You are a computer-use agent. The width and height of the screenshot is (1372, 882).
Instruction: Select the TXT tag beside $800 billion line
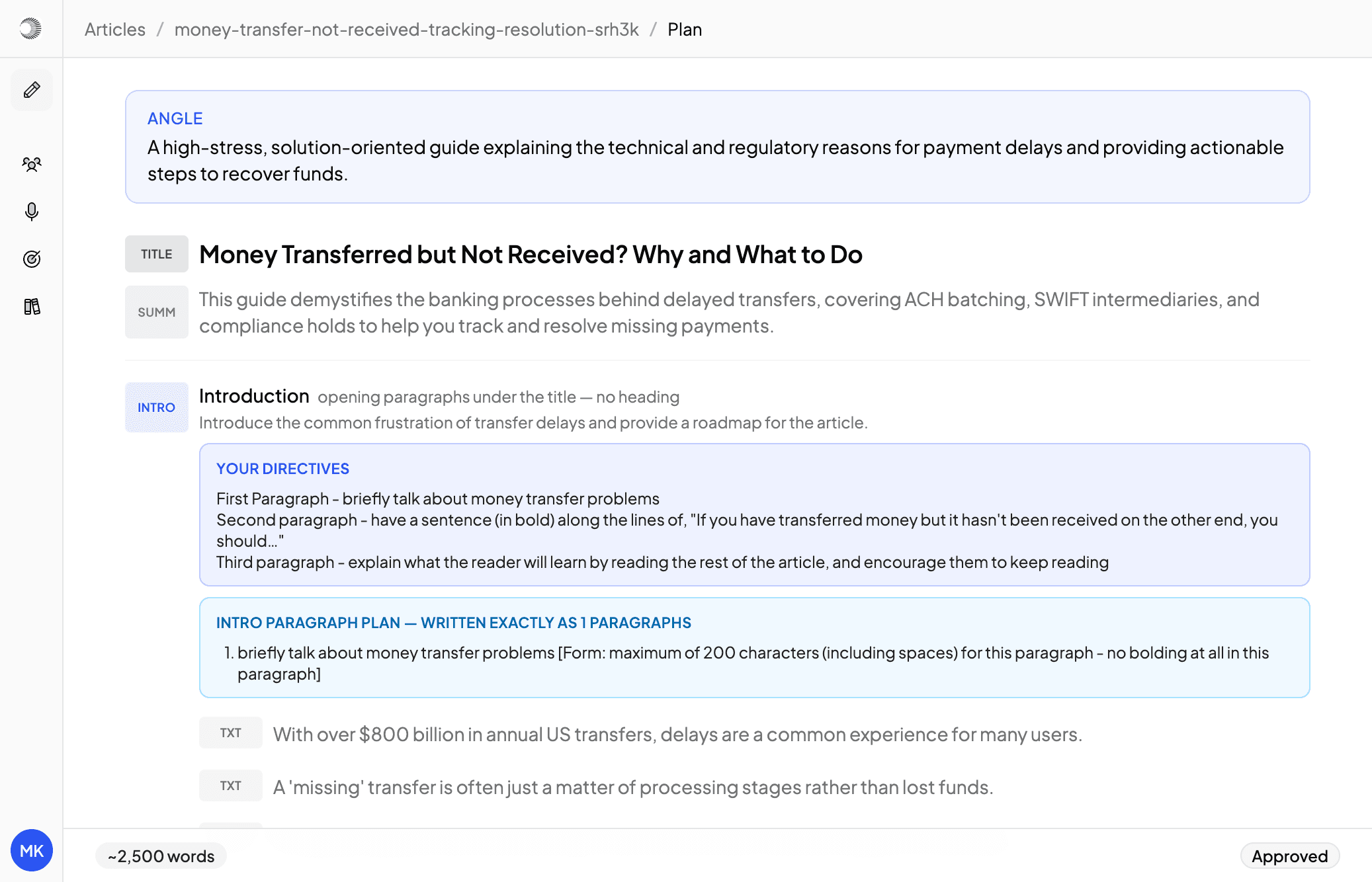click(x=231, y=733)
